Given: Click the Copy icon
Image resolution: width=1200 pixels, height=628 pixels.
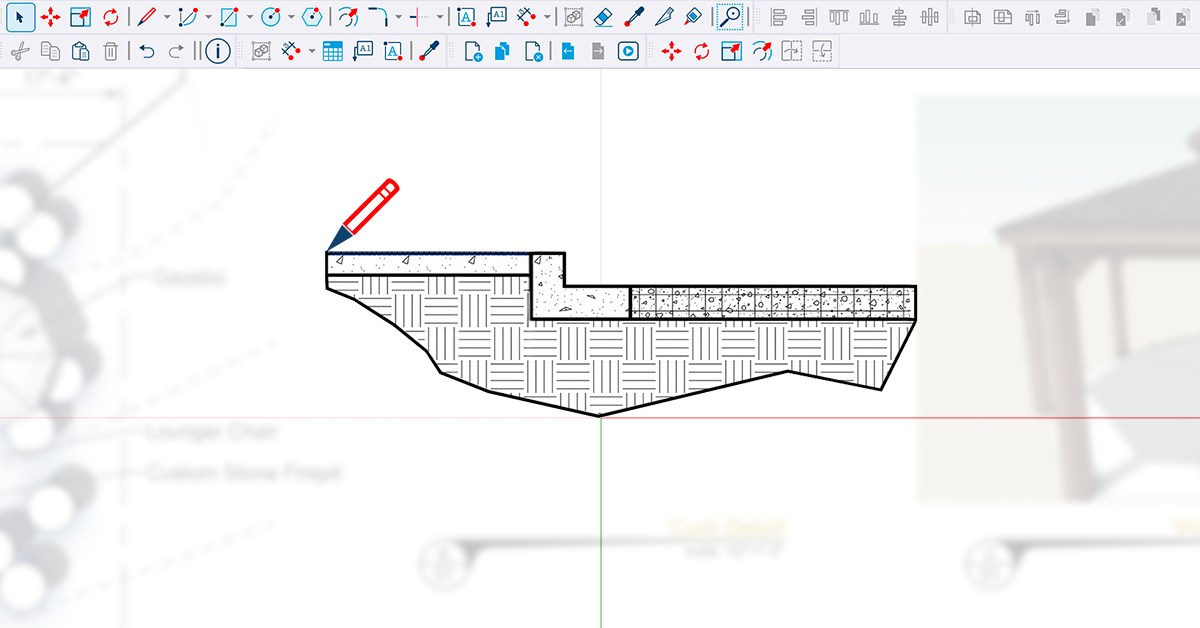Looking at the screenshot, I should pos(51,51).
